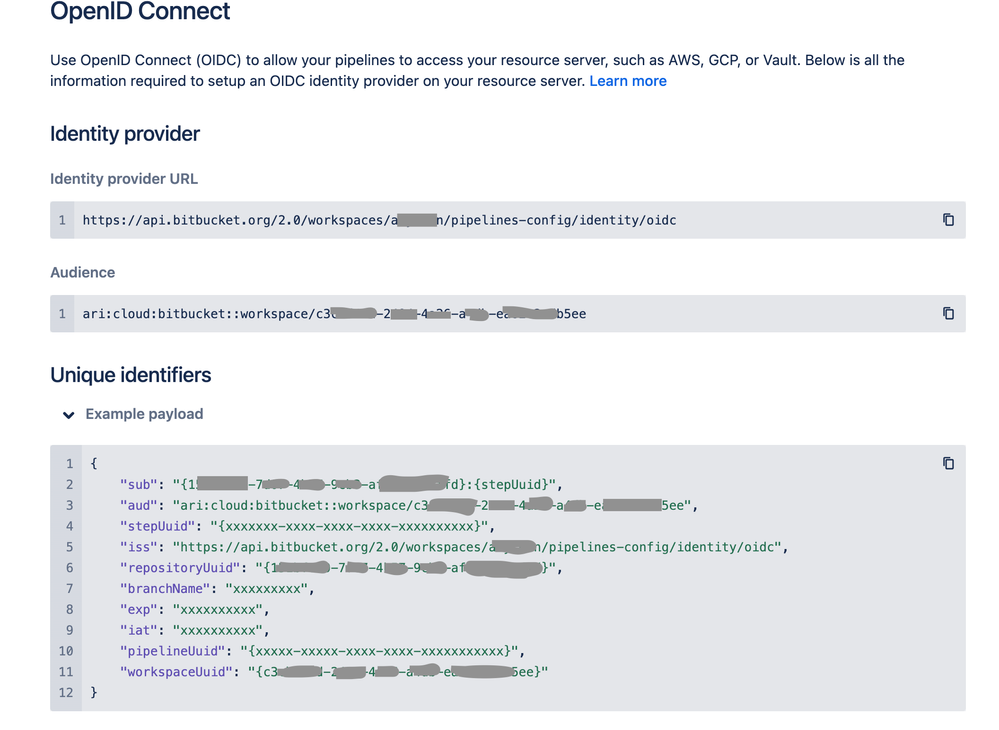999x730 pixels.
Task: Click the "iss" key in payload
Action: click(x=138, y=547)
